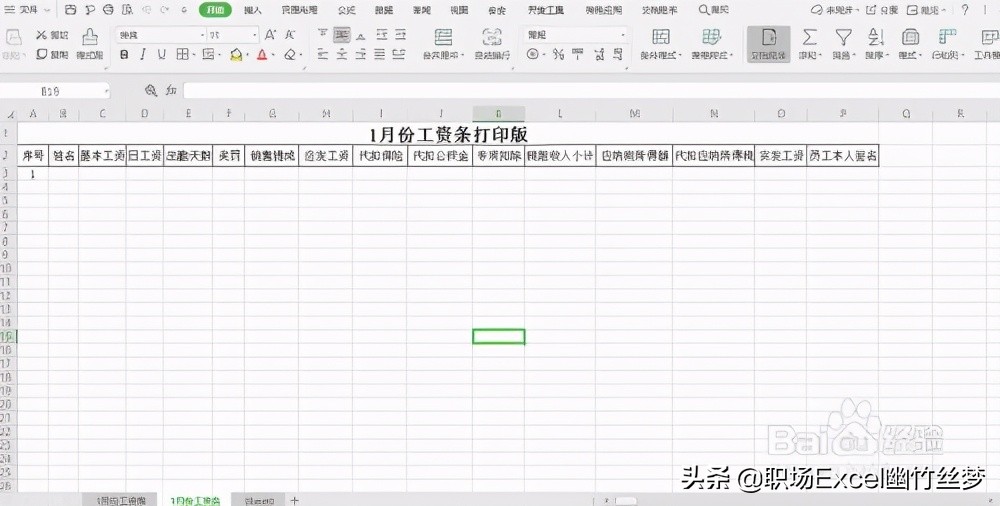The image size is (1000, 506).
Task: Click the AutoSum sigma icon
Action: click(810, 37)
